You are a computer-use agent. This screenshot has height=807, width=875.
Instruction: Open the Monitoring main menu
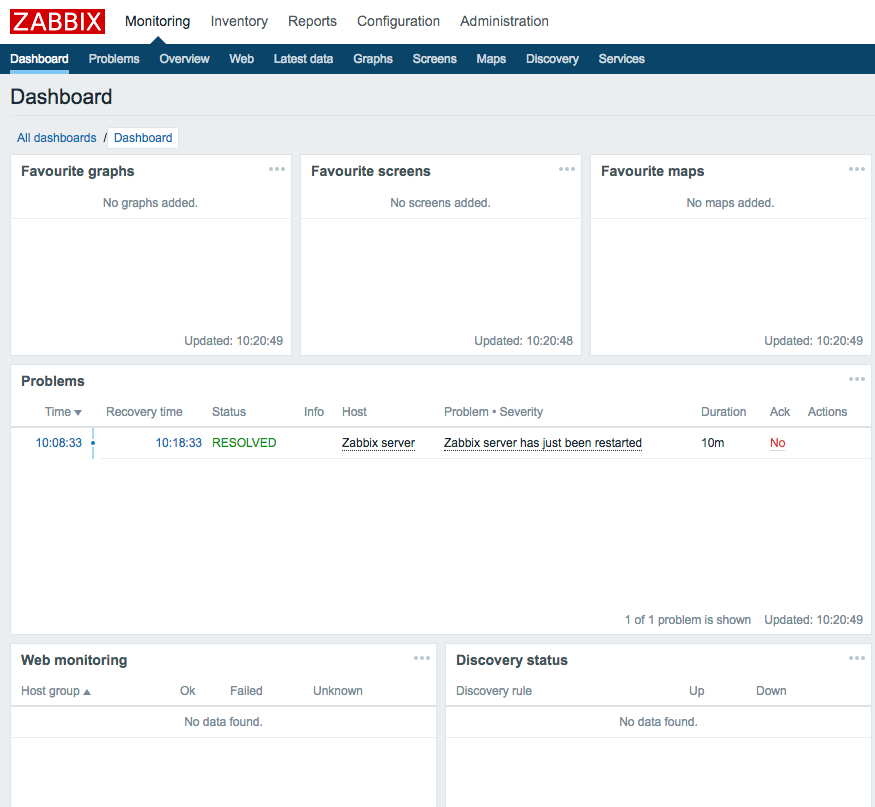coord(157,21)
